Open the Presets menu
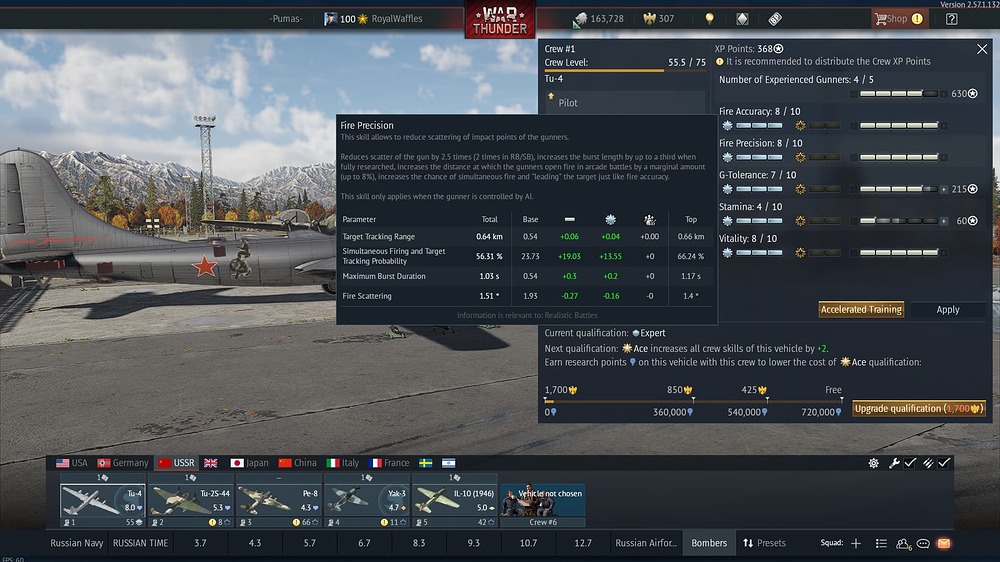Screen dimensions: 1000x562 [764, 543]
